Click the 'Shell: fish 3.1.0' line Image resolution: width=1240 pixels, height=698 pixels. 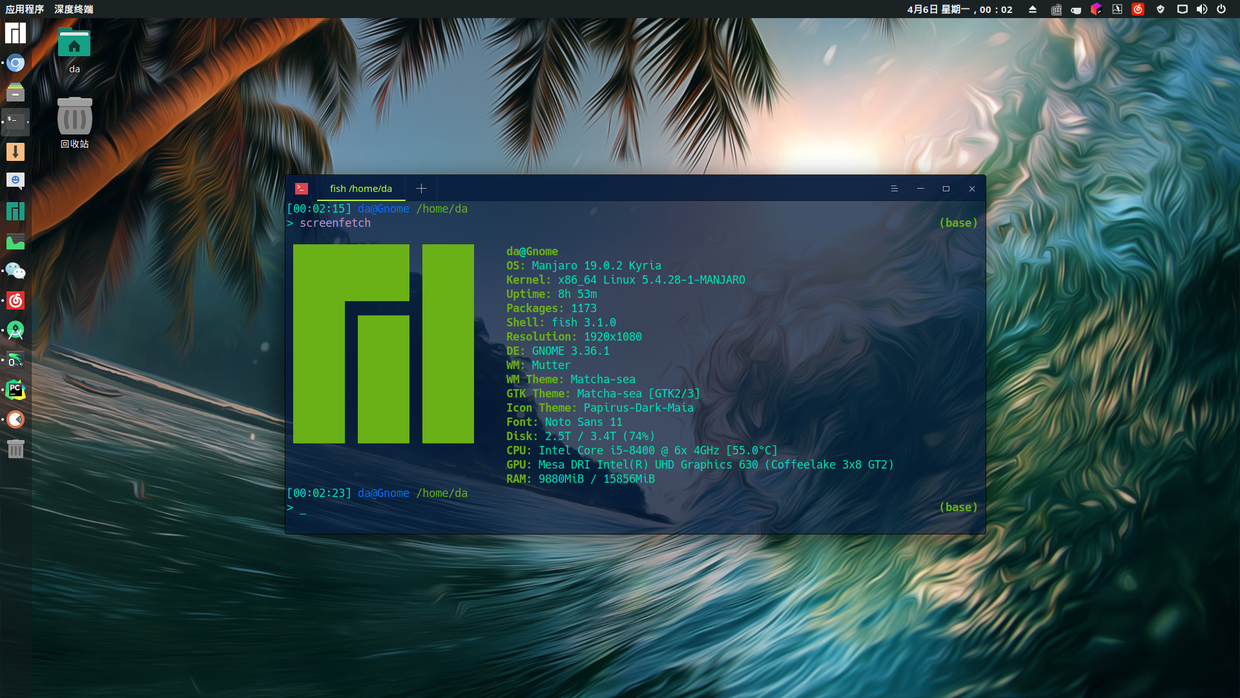point(561,323)
